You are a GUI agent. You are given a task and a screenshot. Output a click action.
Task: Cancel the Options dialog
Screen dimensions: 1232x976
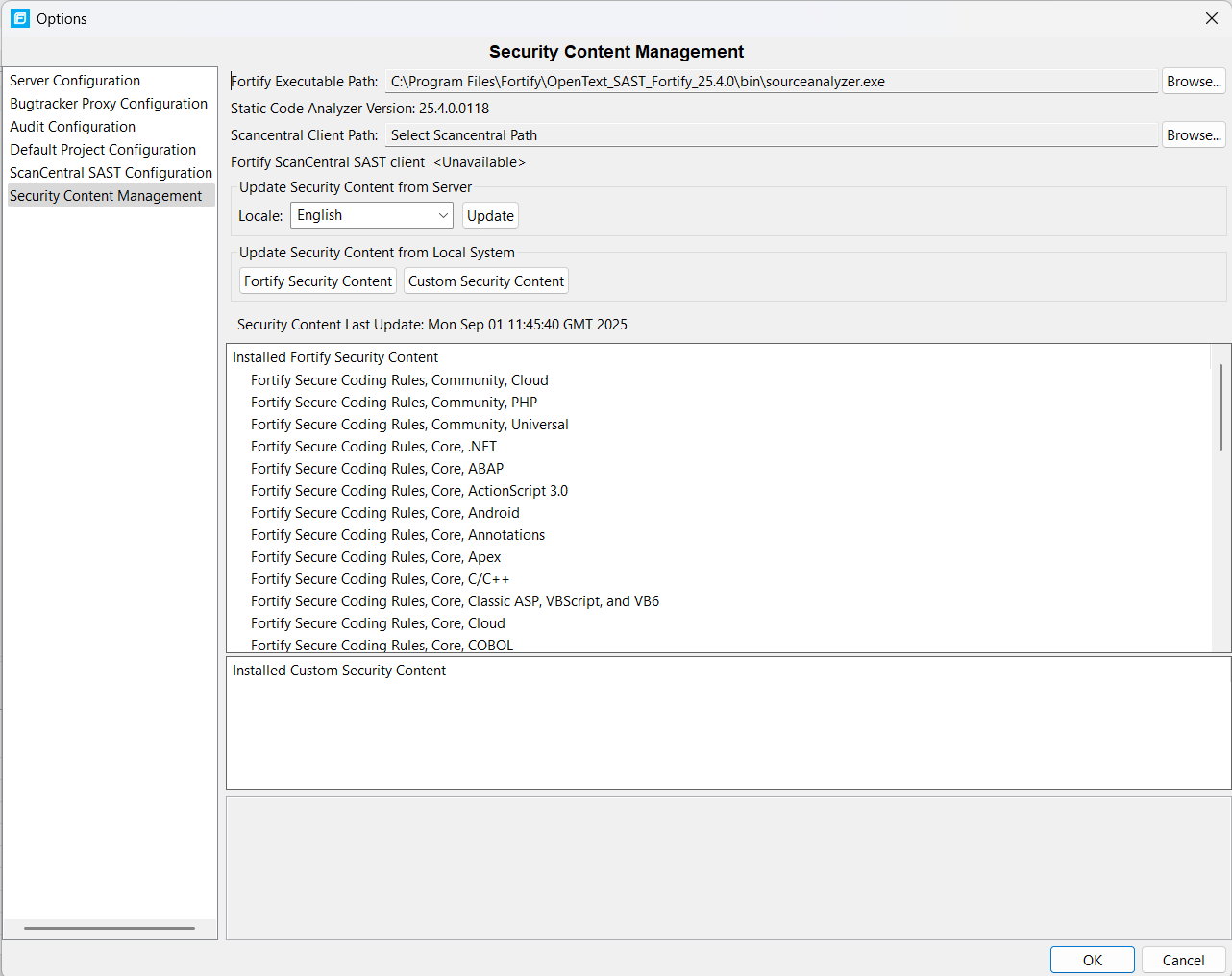[1182, 959]
